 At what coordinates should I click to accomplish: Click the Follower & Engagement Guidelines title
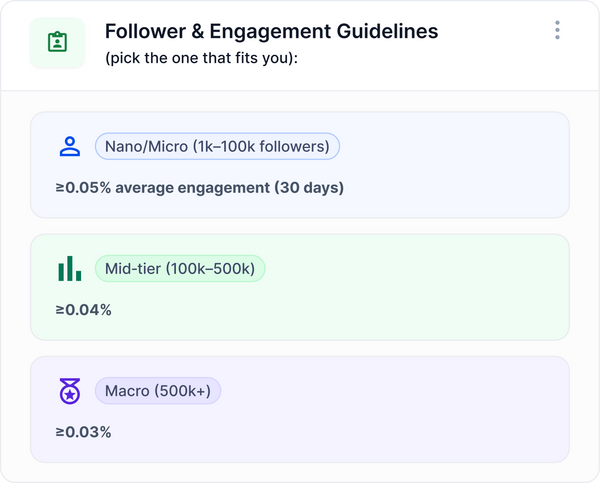pos(271,31)
